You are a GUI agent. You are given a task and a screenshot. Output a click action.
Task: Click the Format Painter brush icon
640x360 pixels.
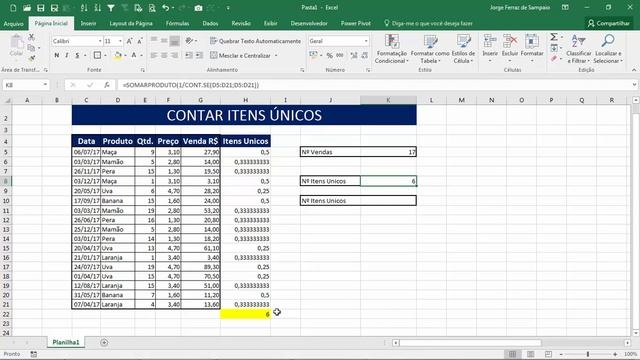(x=31, y=59)
